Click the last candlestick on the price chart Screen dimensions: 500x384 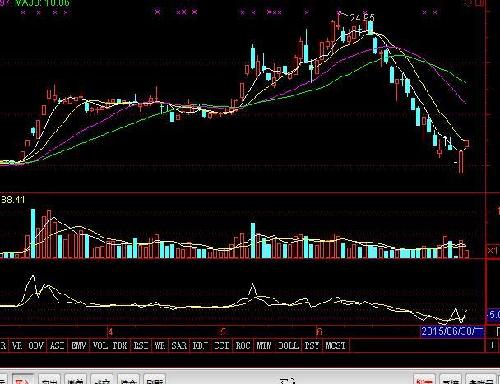click(467, 144)
